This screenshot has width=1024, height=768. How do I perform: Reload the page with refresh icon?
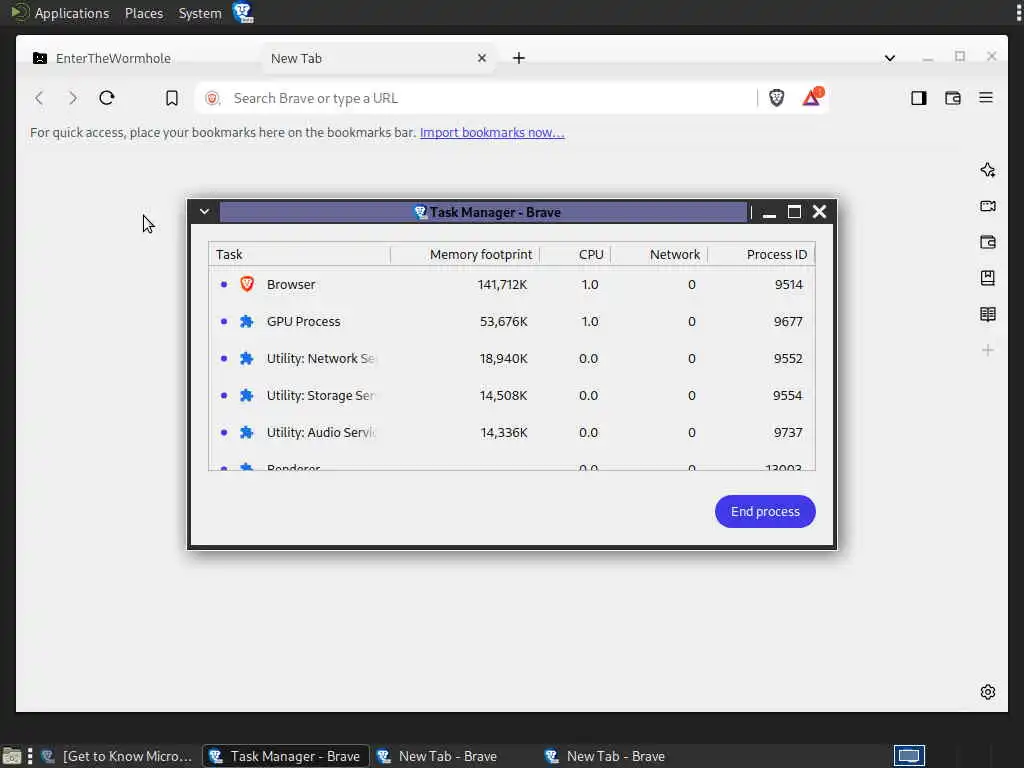click(106, 98)
